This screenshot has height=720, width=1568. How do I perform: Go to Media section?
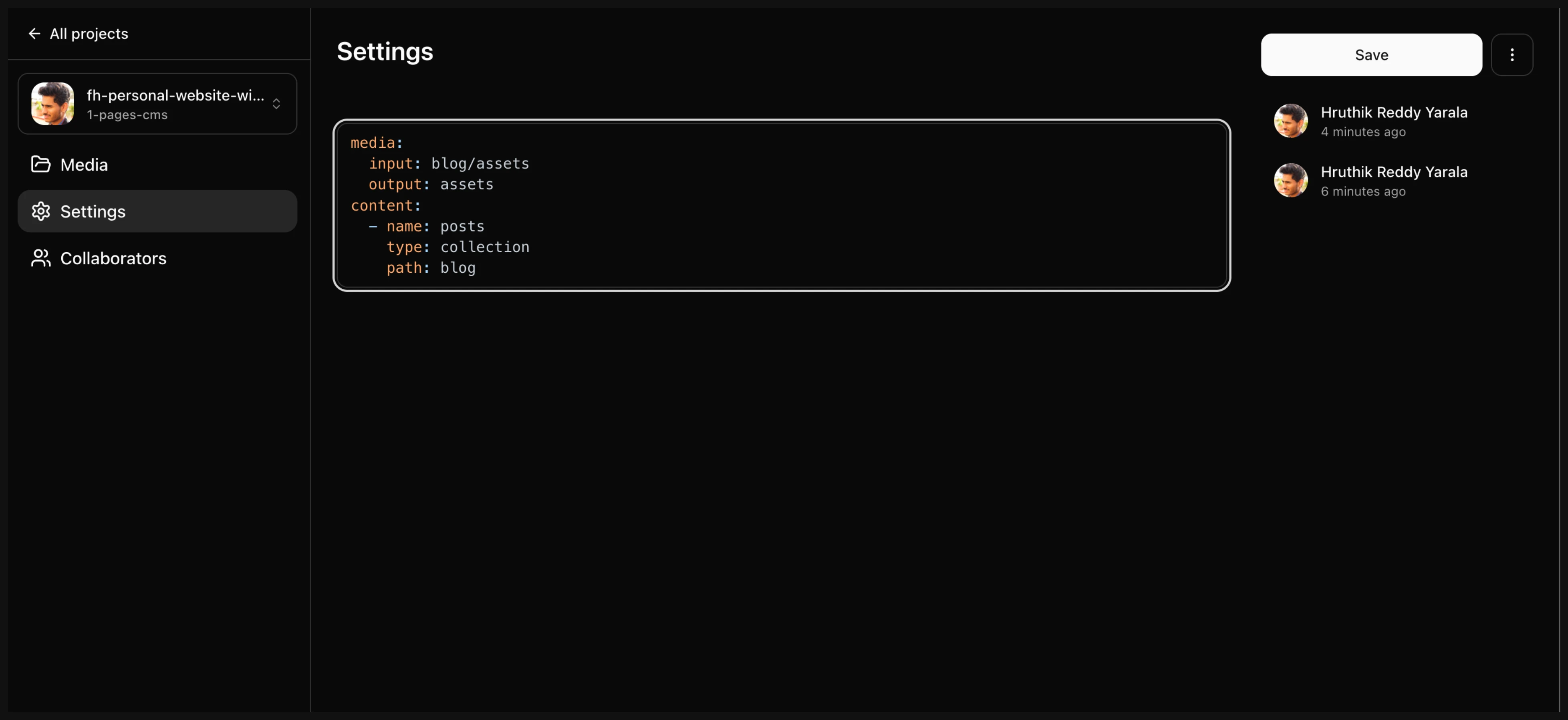(84, 165)
